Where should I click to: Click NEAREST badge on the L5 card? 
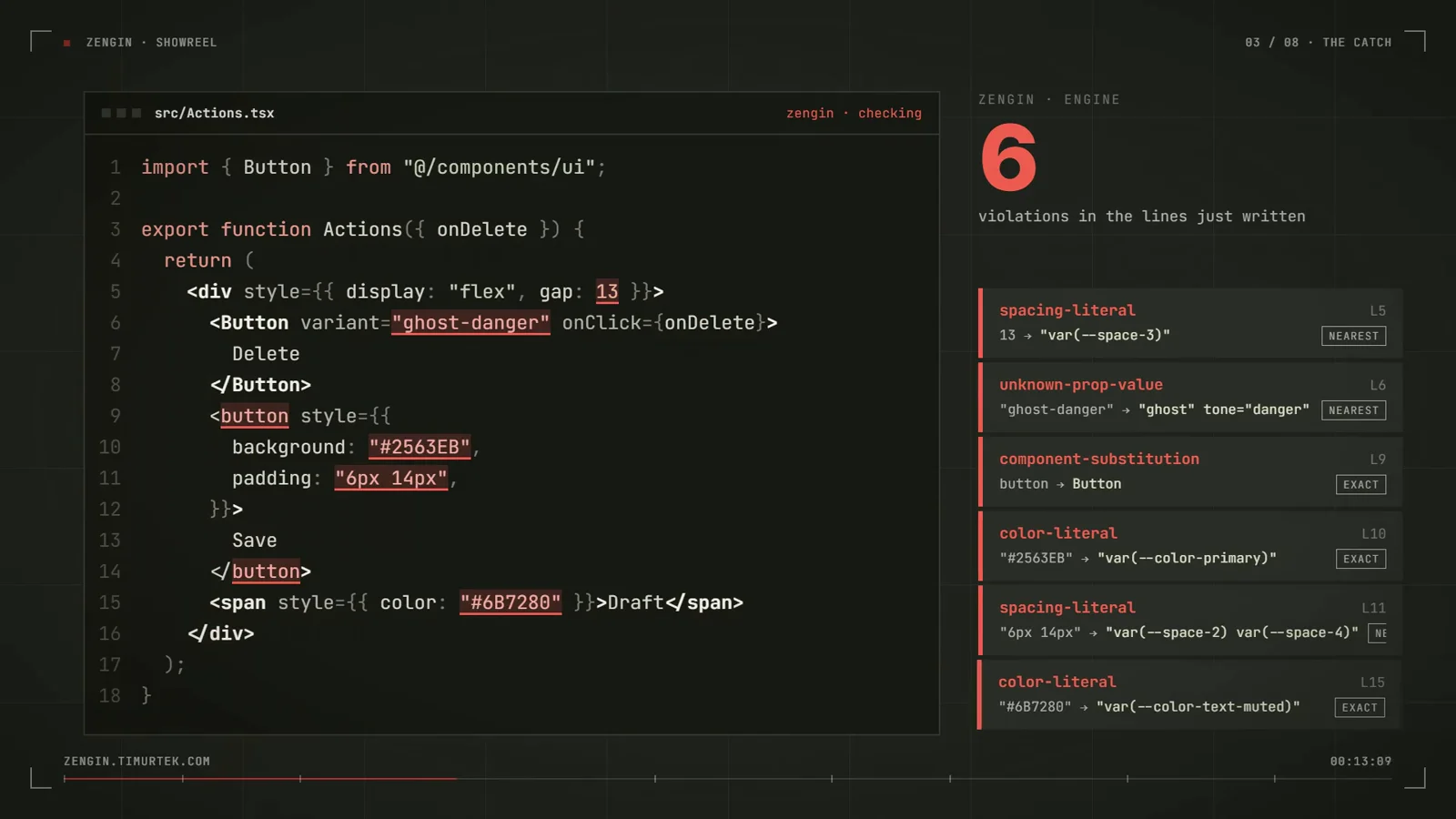click(1353, 336)
